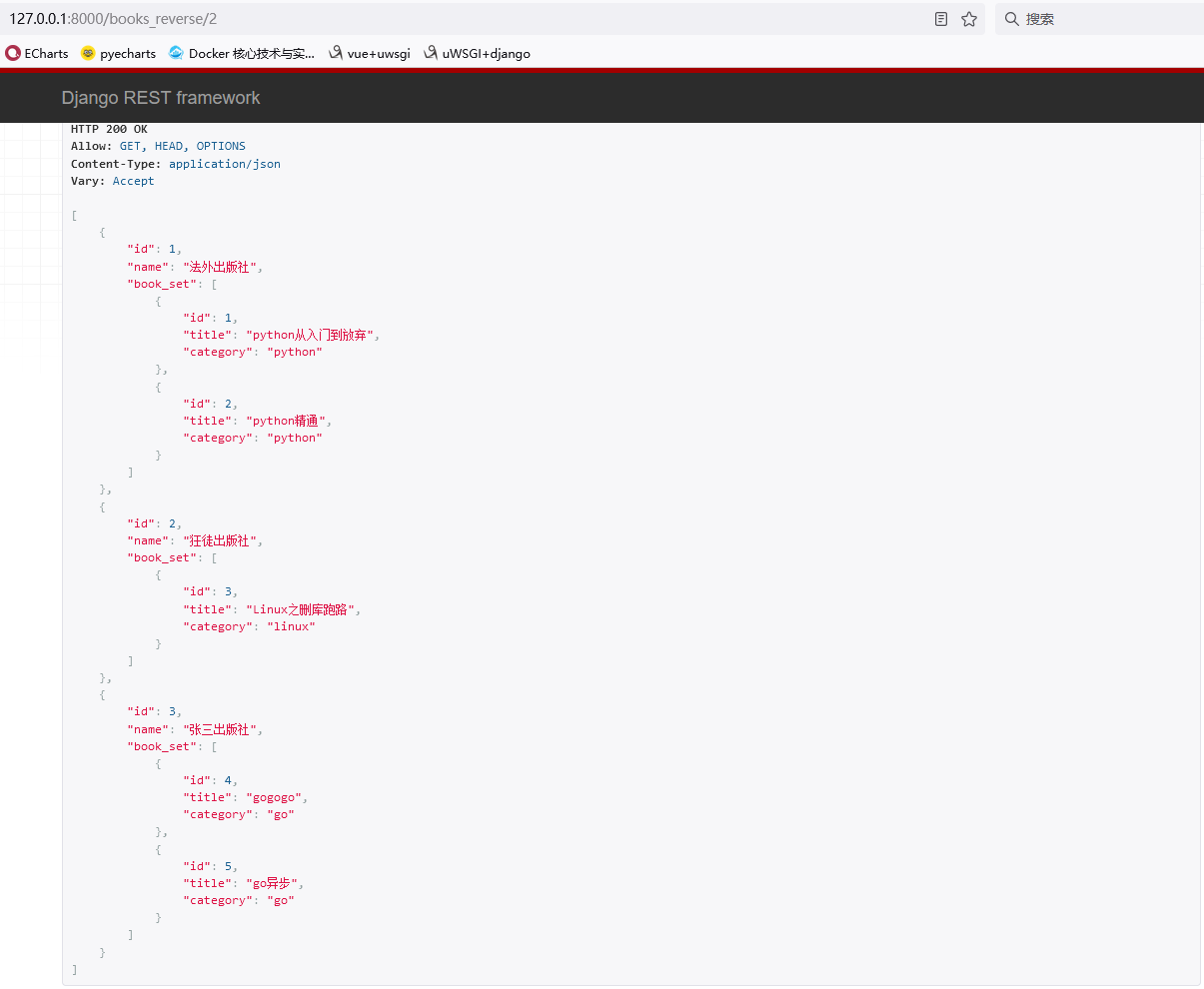
Task: Click the HTTP 200 OK status line
Action: tap(109, 129)
